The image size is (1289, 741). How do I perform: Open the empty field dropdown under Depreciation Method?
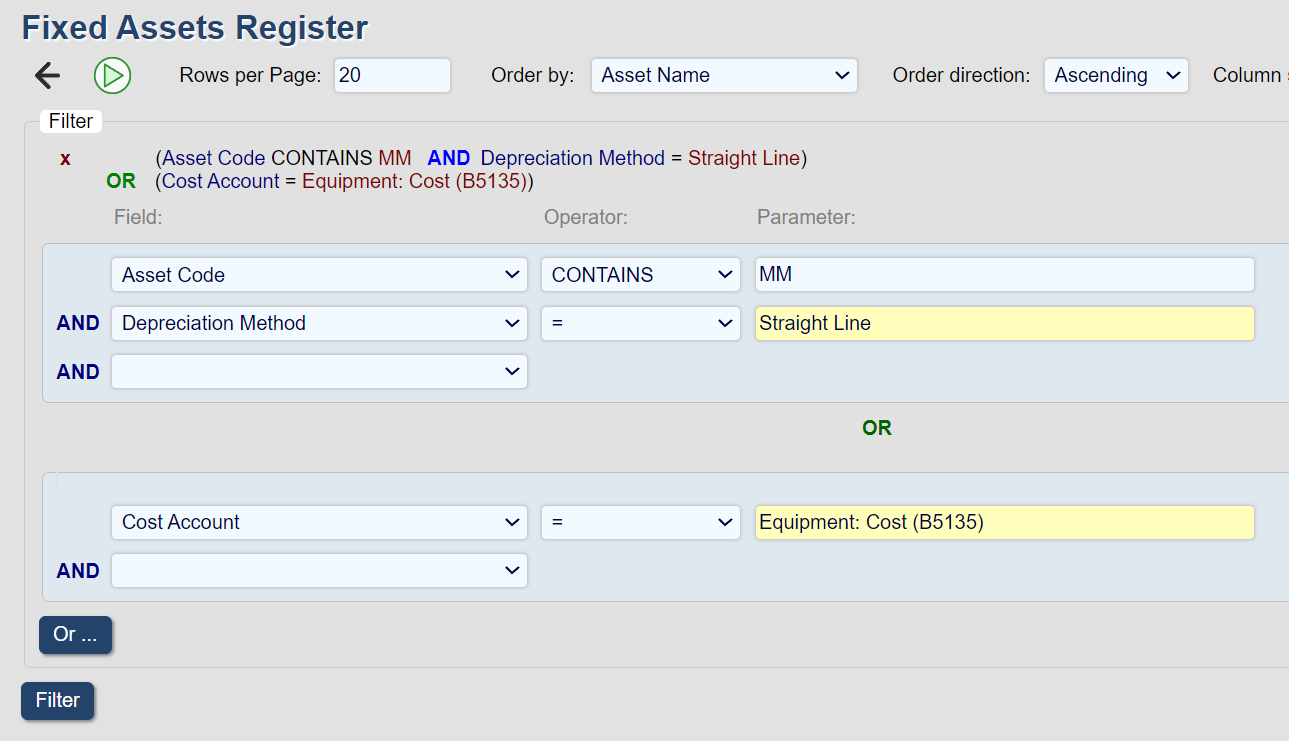pyautogui.click(x=318, y=371)
